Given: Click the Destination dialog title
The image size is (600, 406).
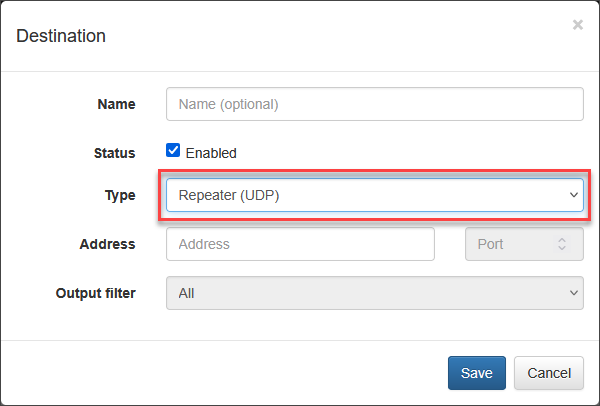Looking at the screenshot, I should [x=61, y=36].
